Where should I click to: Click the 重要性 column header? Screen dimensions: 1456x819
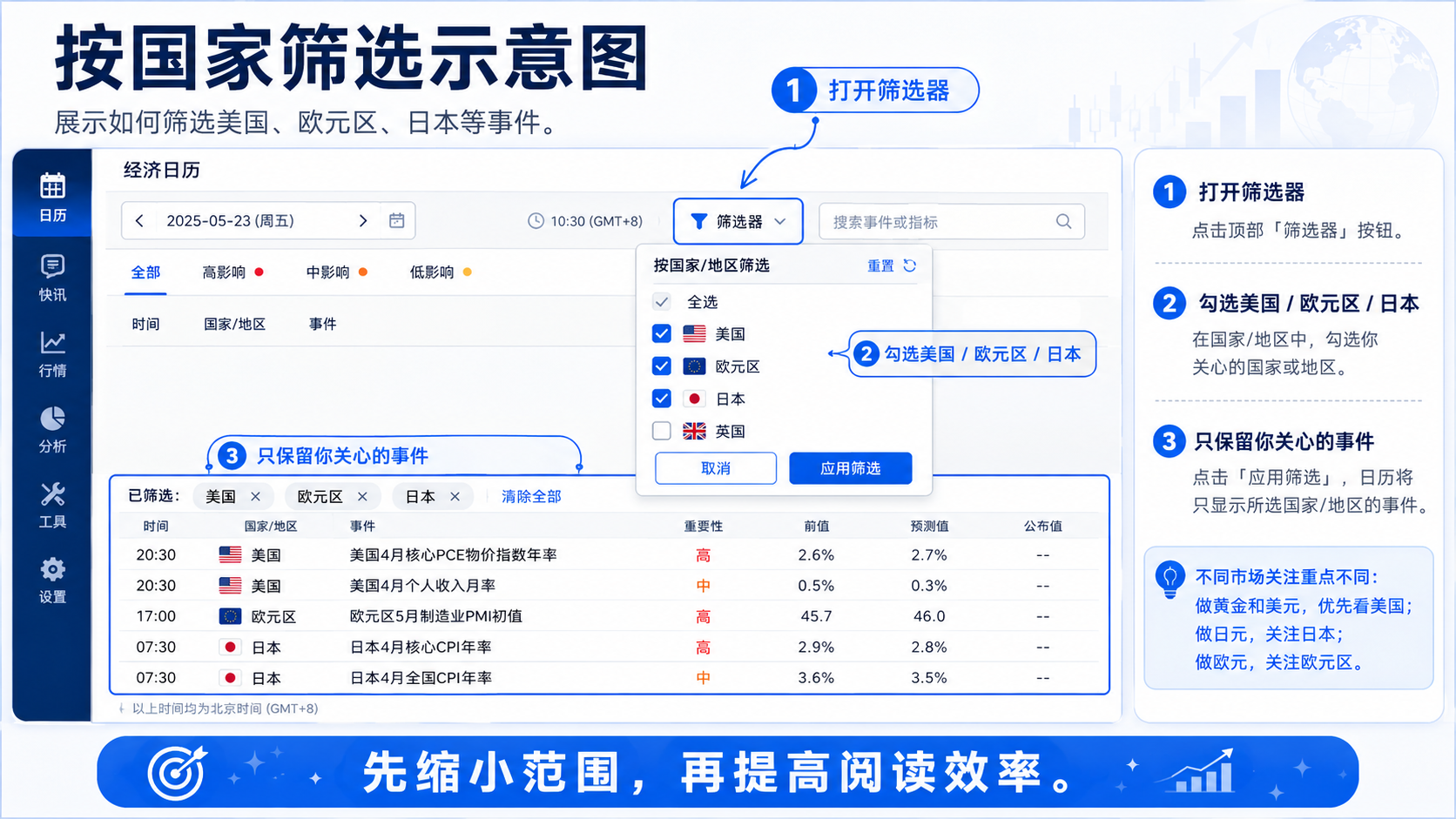pos(704,526)
